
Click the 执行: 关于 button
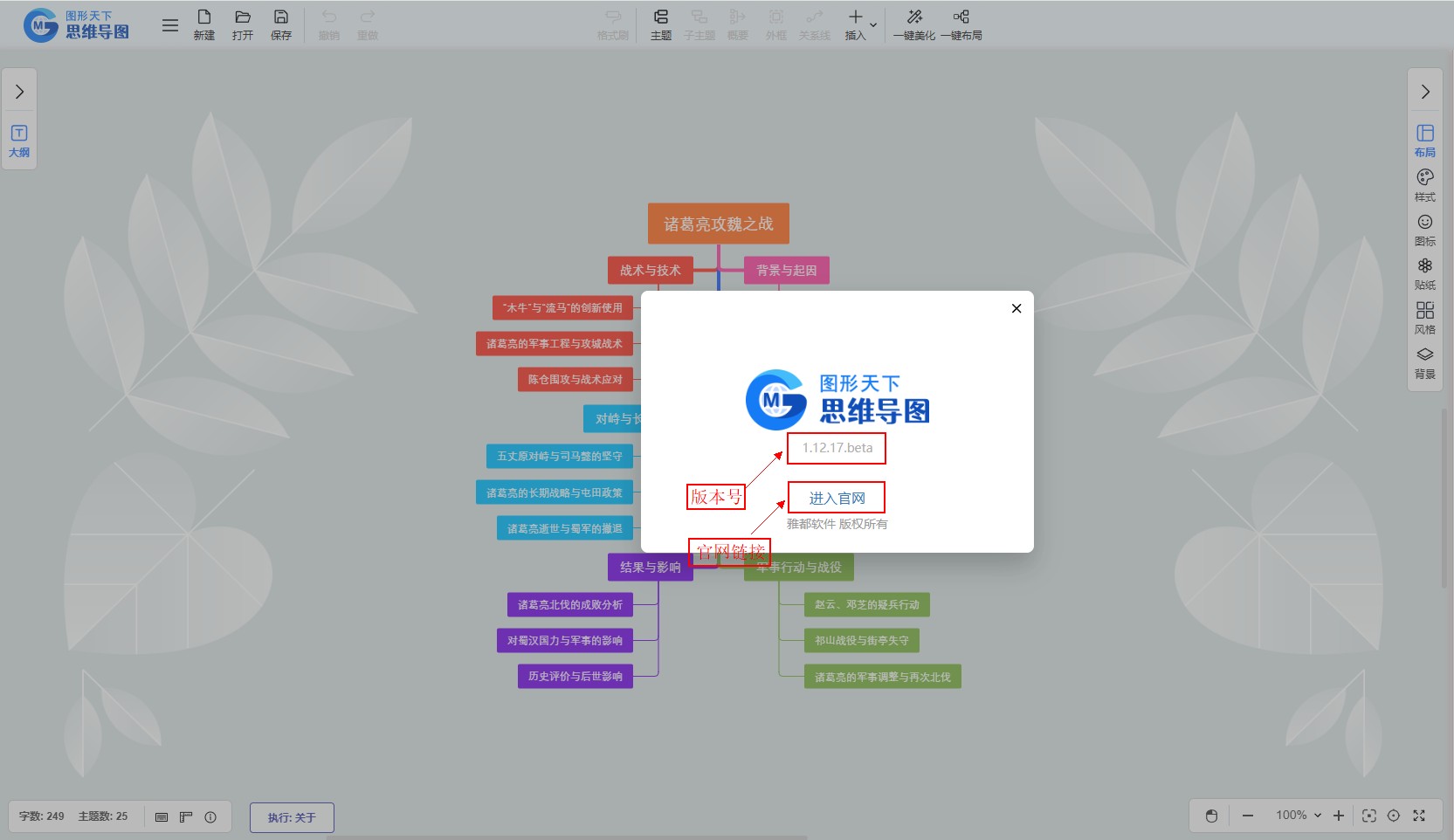(x=292, y=817)
